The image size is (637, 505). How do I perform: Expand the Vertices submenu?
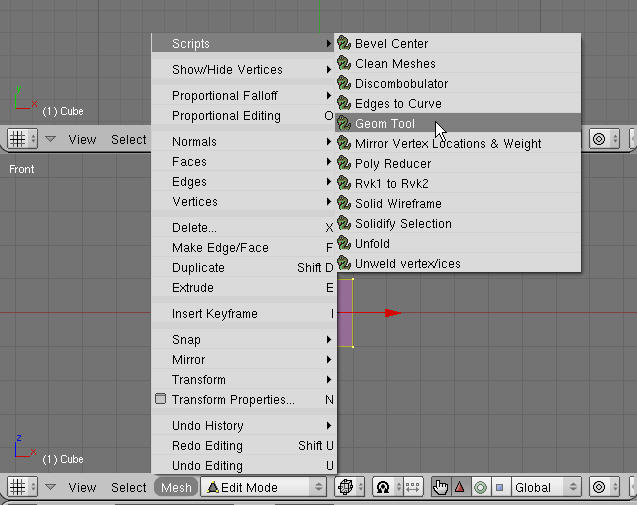point(243,202)
